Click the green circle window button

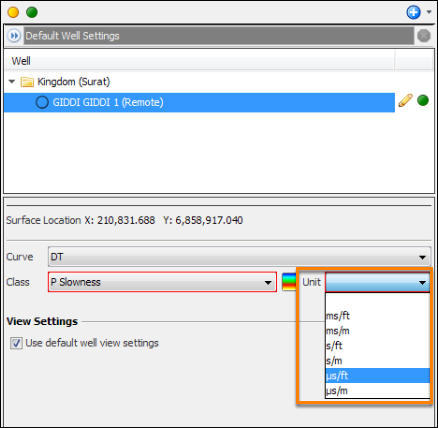point(32,12)
